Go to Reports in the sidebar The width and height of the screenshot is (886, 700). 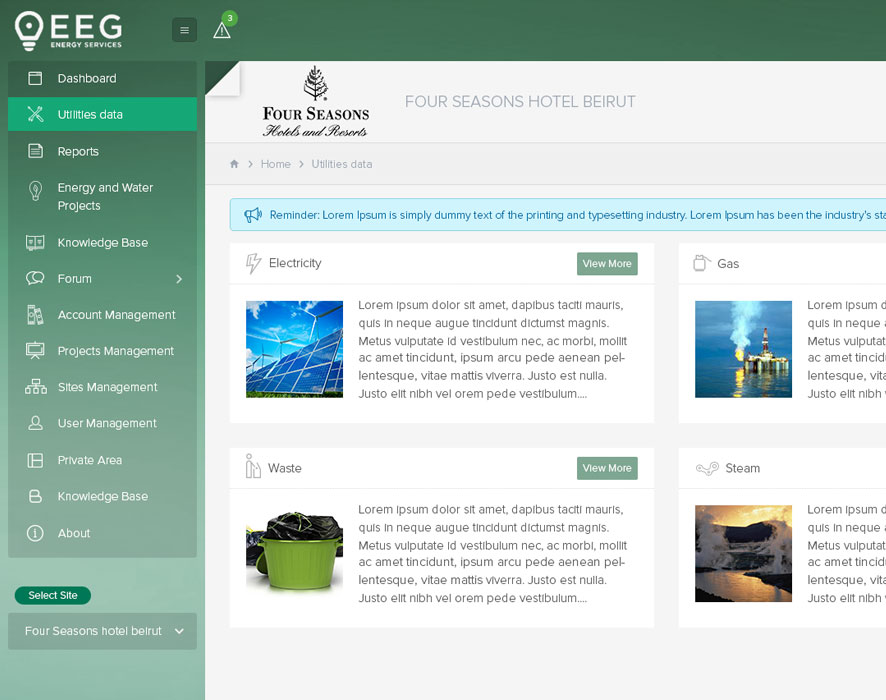pos(102,151)
